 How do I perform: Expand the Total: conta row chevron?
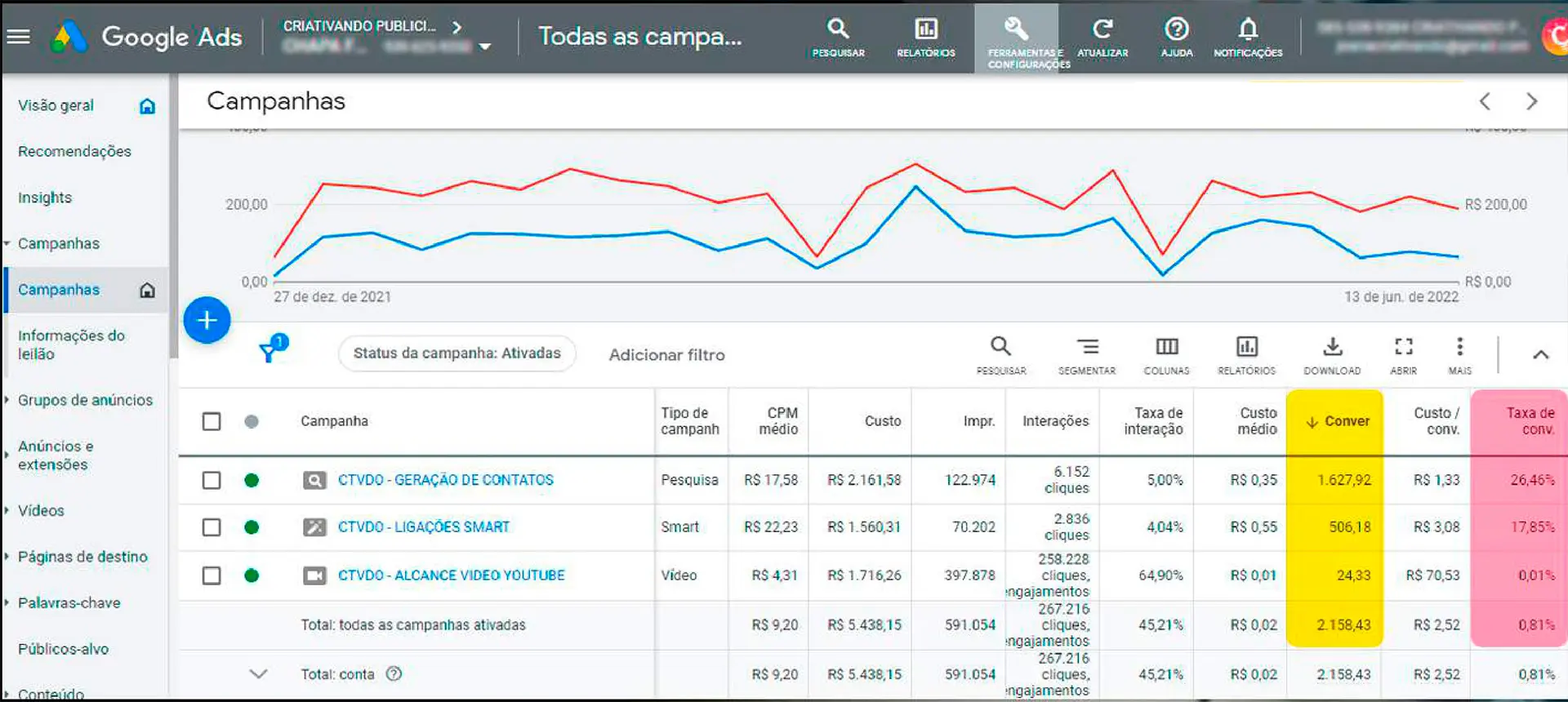[258, 674]
